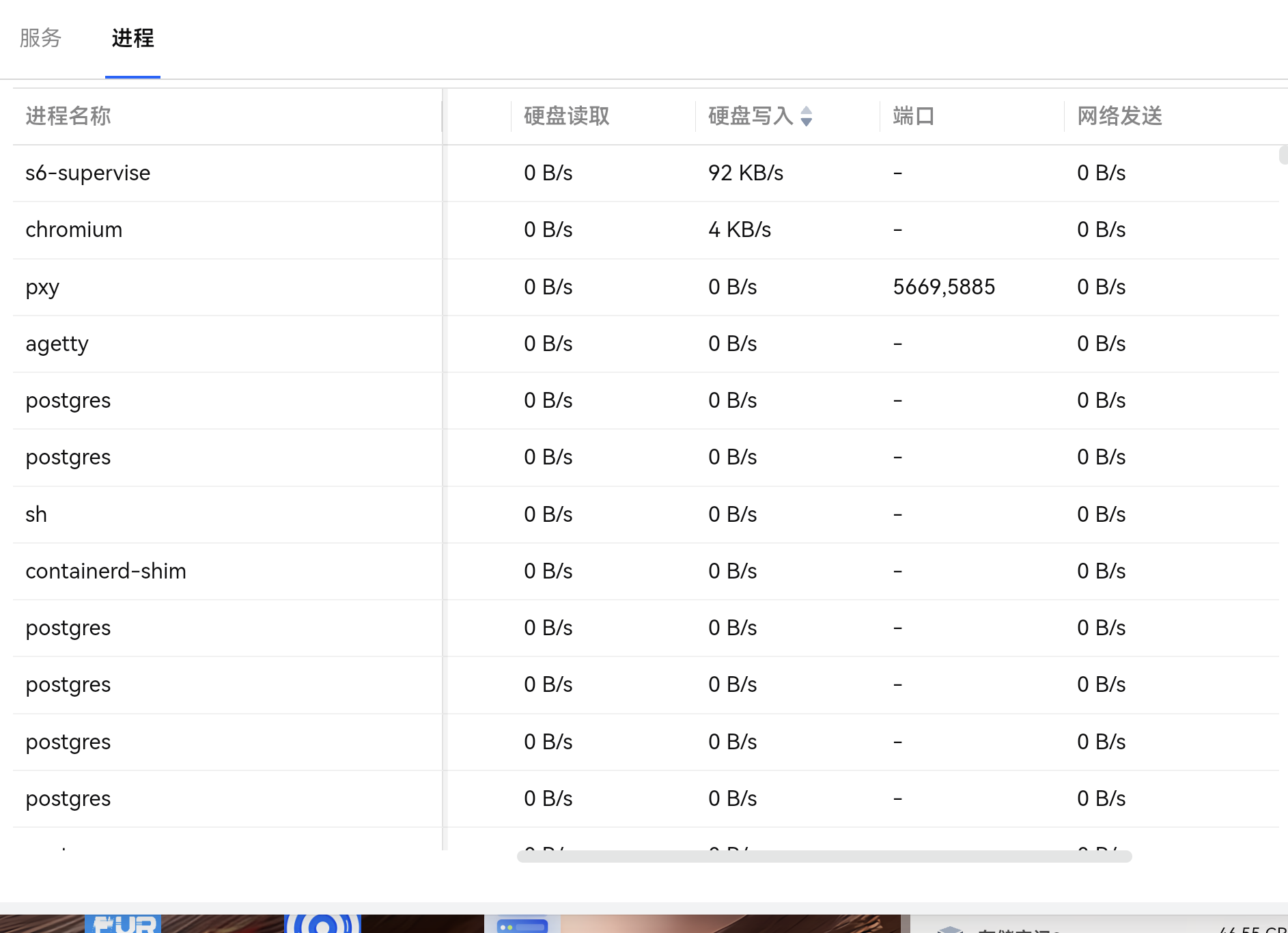Click the 进程名称 column header
The image size is (1288, 933).
coord(68,116)
